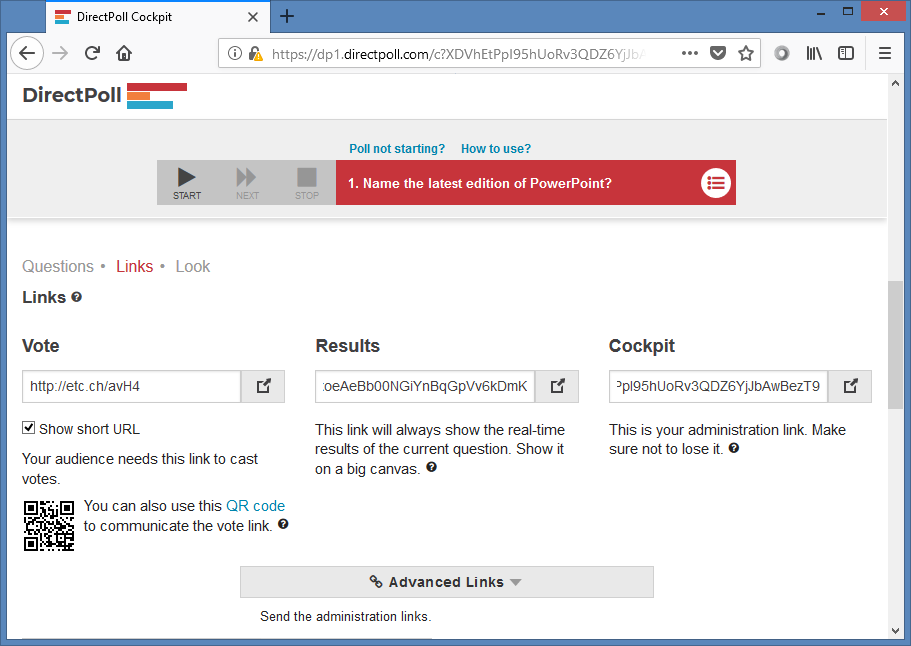Open the Cockpit link in new window

point(850,386)
